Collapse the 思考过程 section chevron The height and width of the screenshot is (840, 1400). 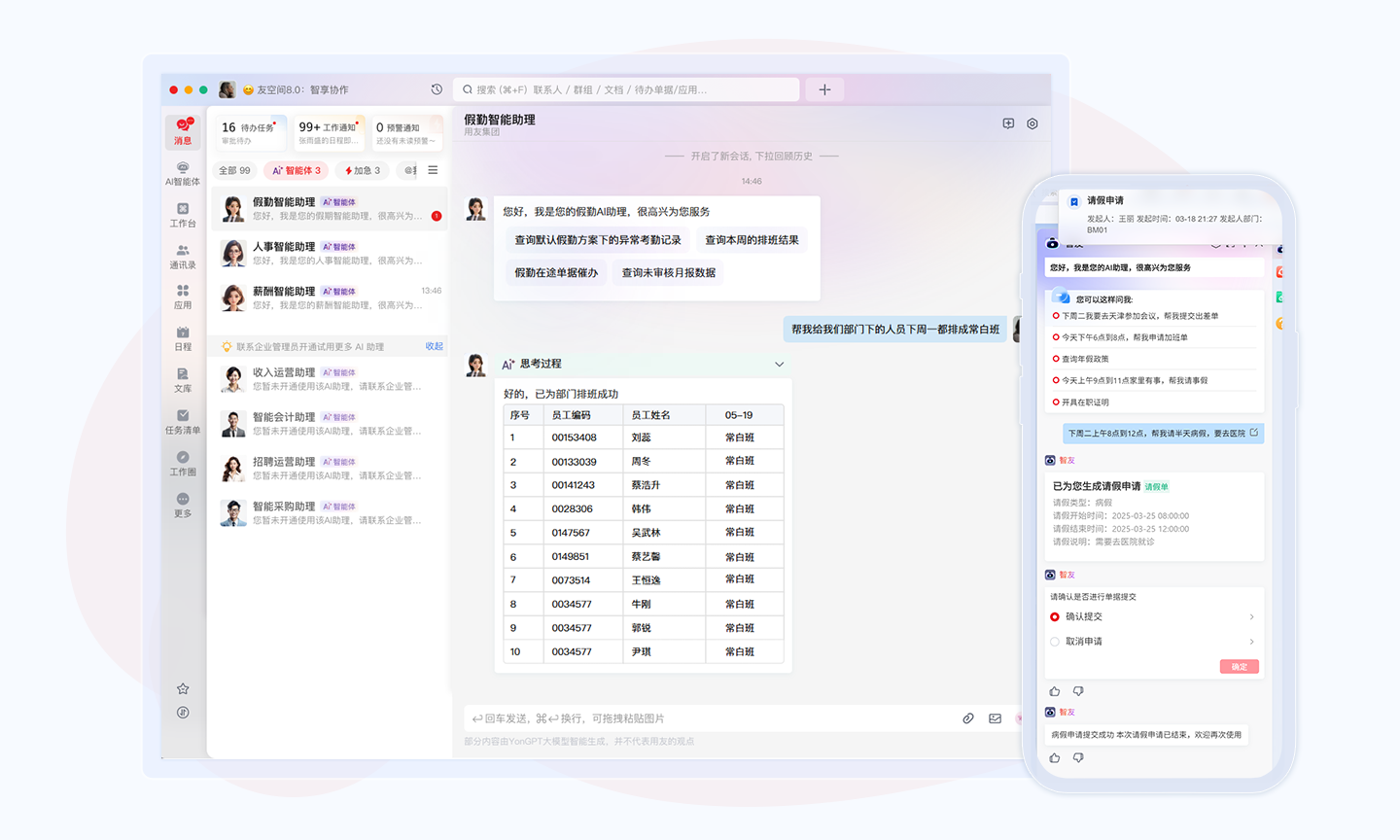click(x=779, y=365)
